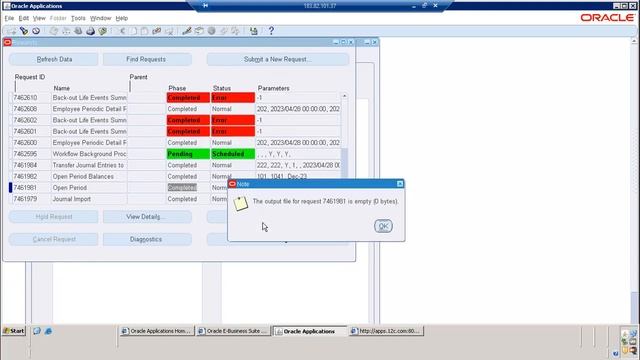Select Request ID 7462600 cell

pos(31,143)
